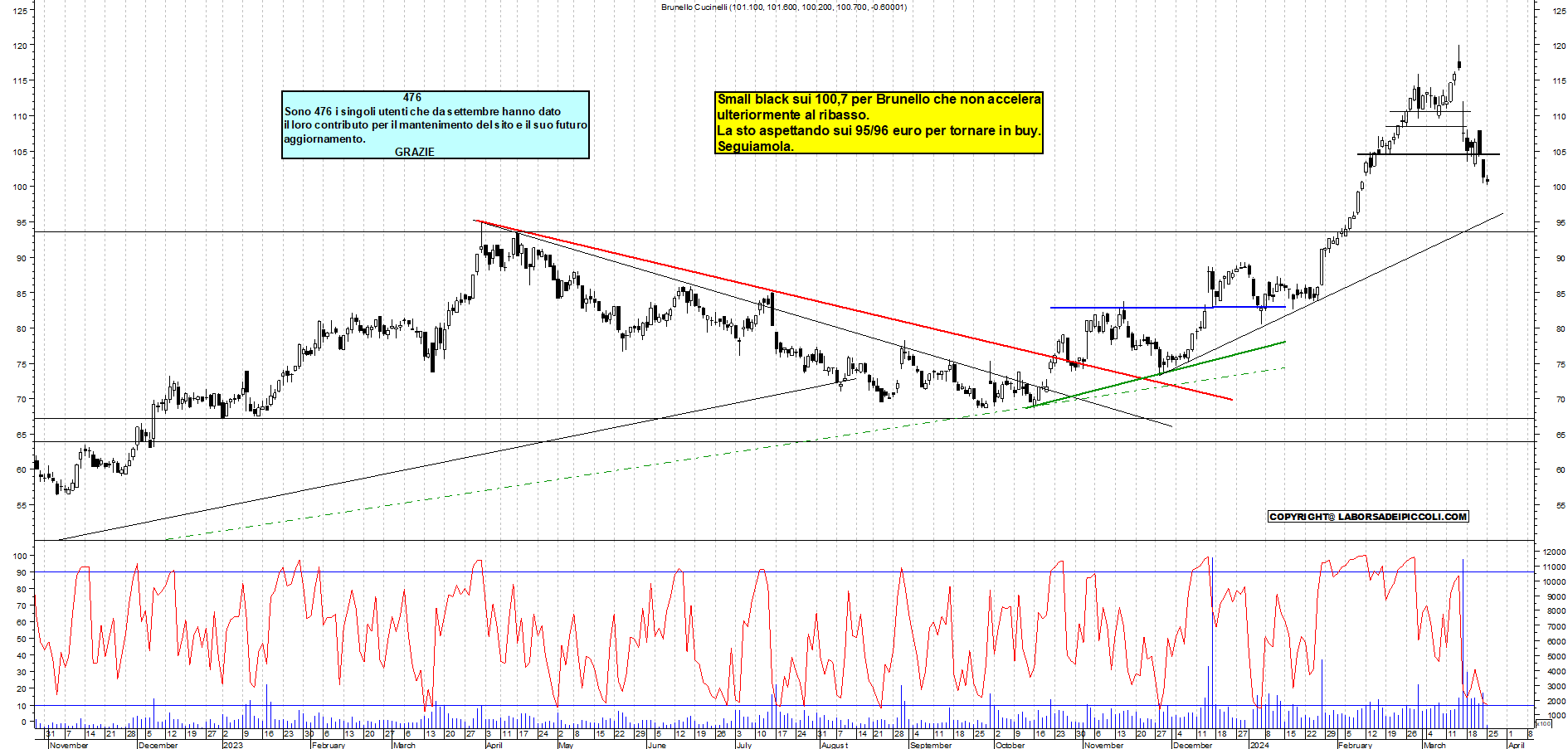Select the blue horizontal resistance line near 83

(1167, 308)
